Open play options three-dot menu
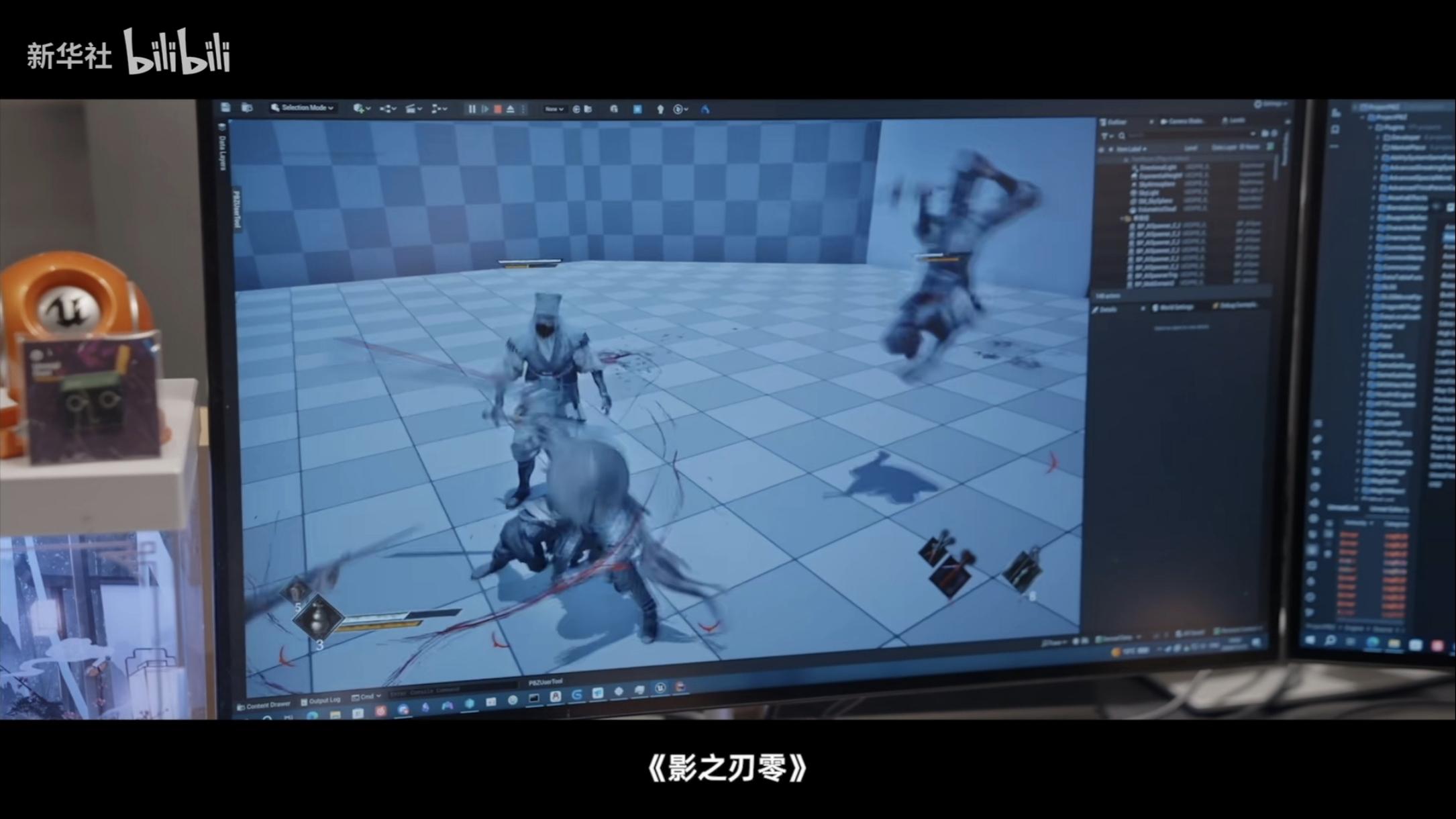1456x819 pixels. pos(523,109)
